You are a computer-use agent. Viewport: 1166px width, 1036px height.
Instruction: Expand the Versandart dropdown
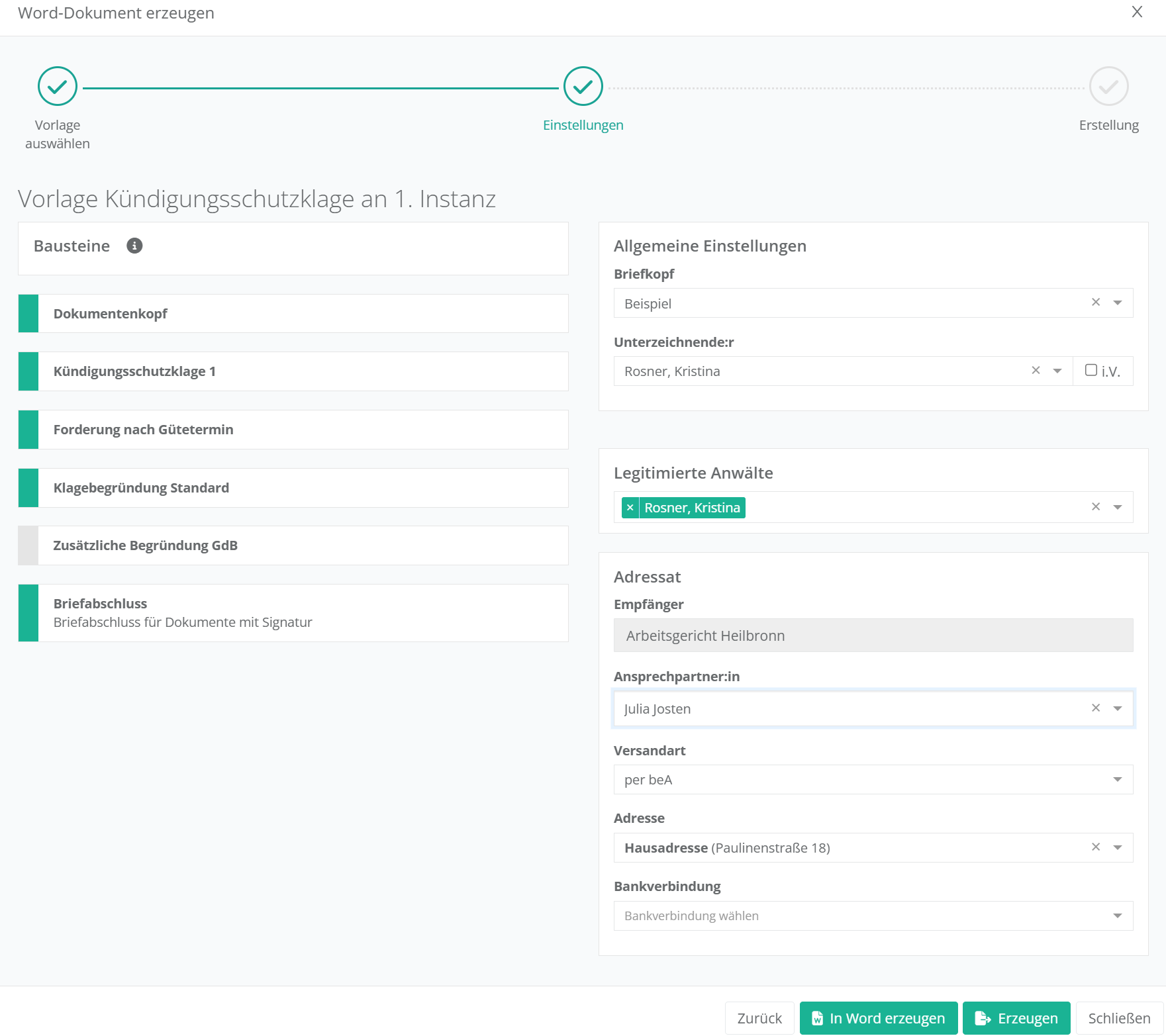pos(1118,780)
